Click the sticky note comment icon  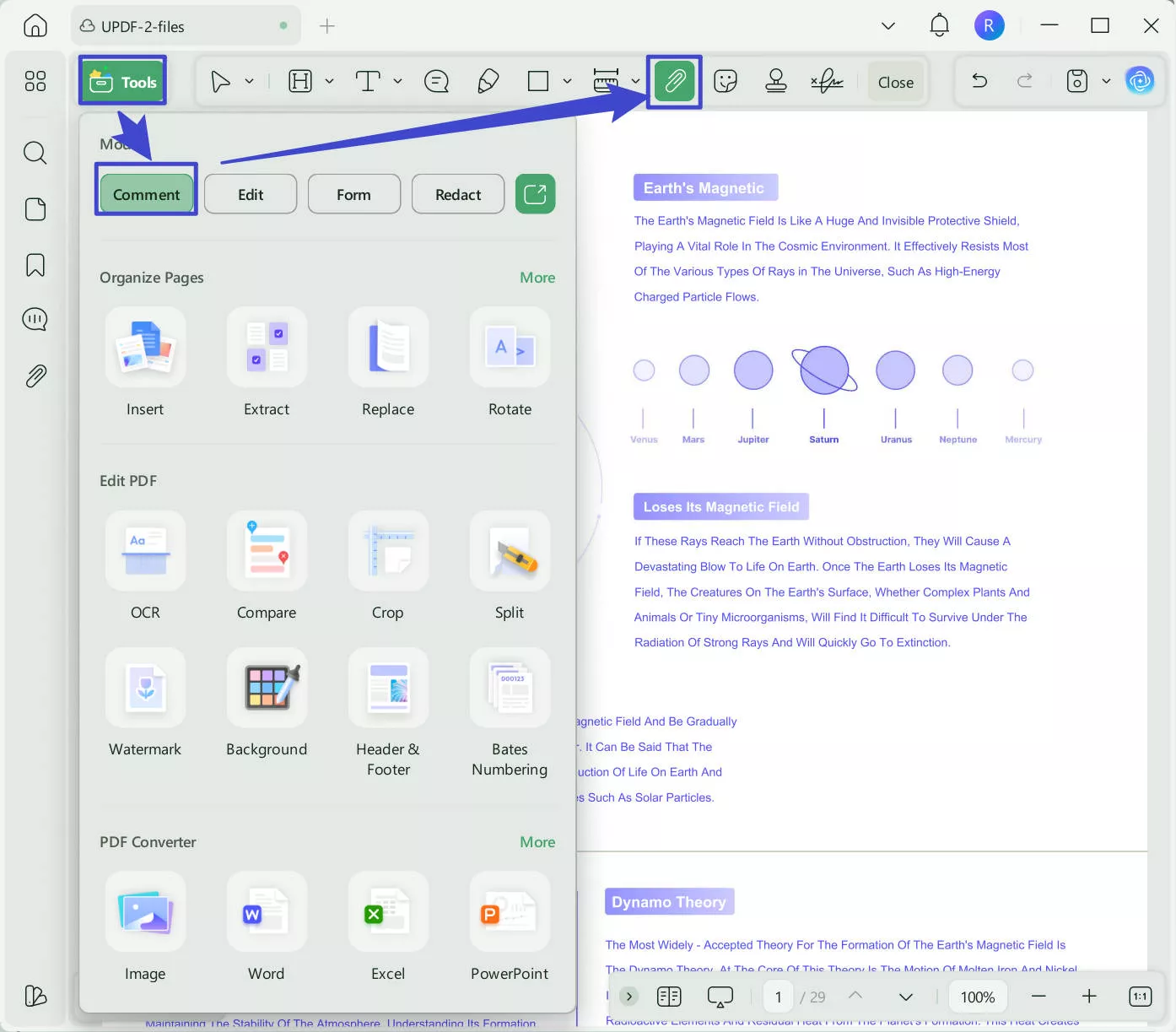tap(436, 82)
